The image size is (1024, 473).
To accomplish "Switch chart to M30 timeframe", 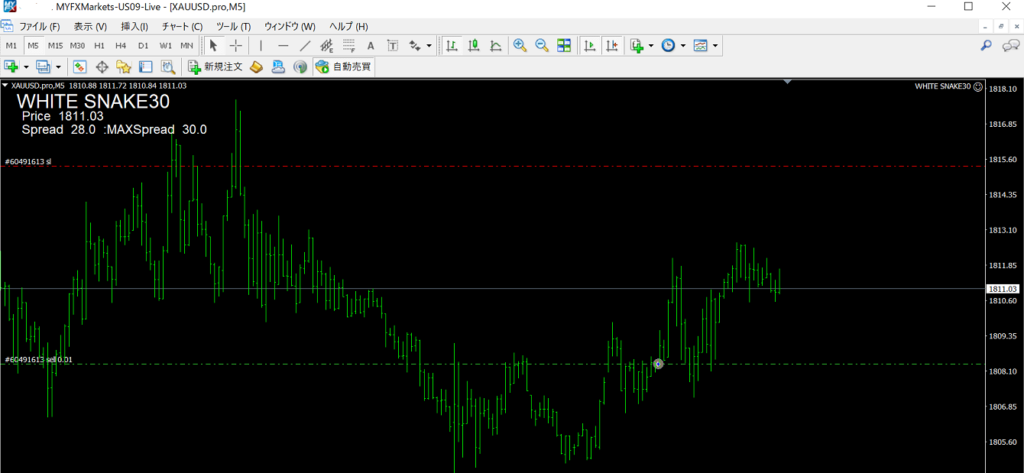I will pyautogui.click(x=77, y=46).
